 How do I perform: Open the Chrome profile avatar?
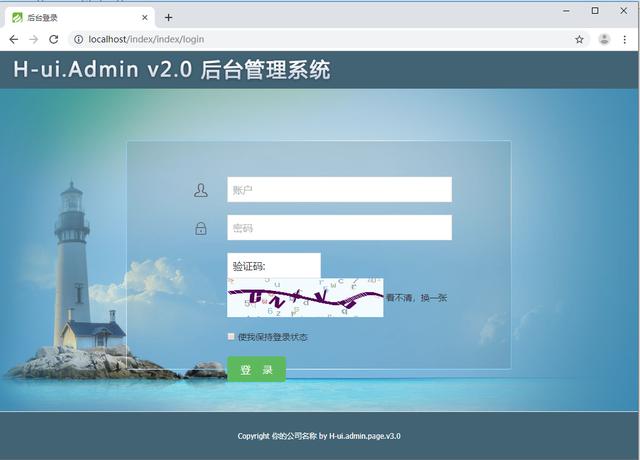tap(604, 39)
